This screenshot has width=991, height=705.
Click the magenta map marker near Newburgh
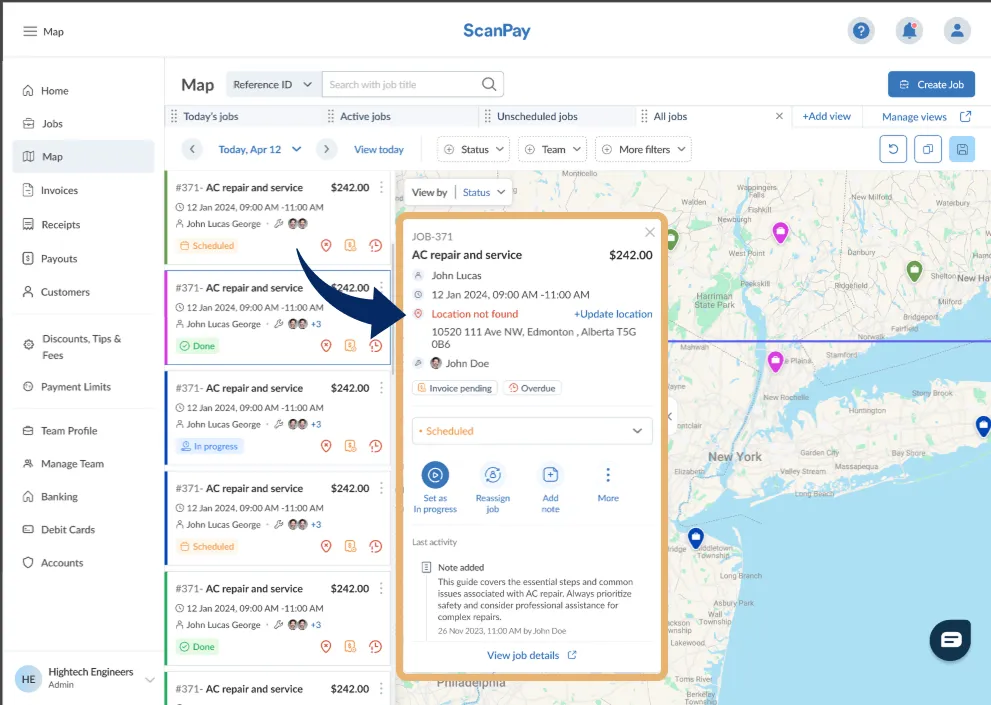pos(781,233)
